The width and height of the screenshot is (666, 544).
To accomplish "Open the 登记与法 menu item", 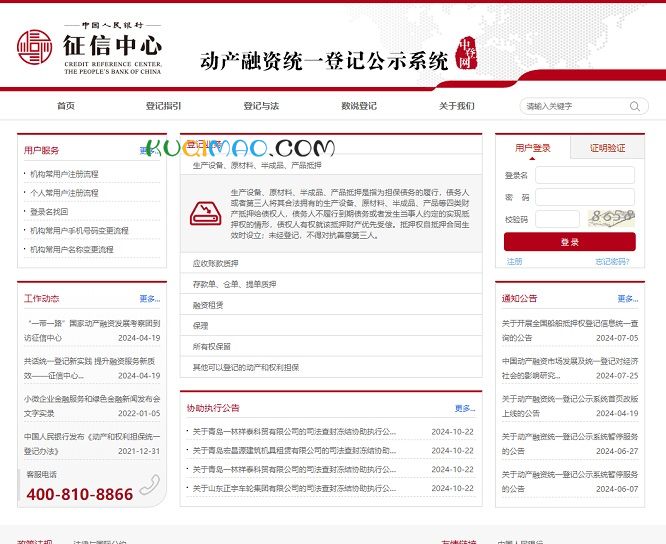I will 261,106.
